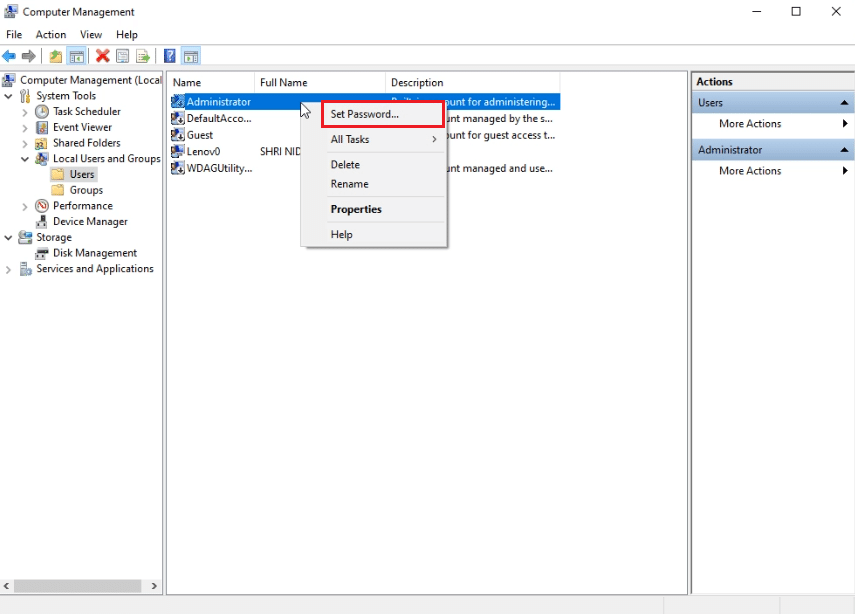Expand the Task Scheduler node
The height and width of the screenshot is (614, 855).
[x=25, y=112]
